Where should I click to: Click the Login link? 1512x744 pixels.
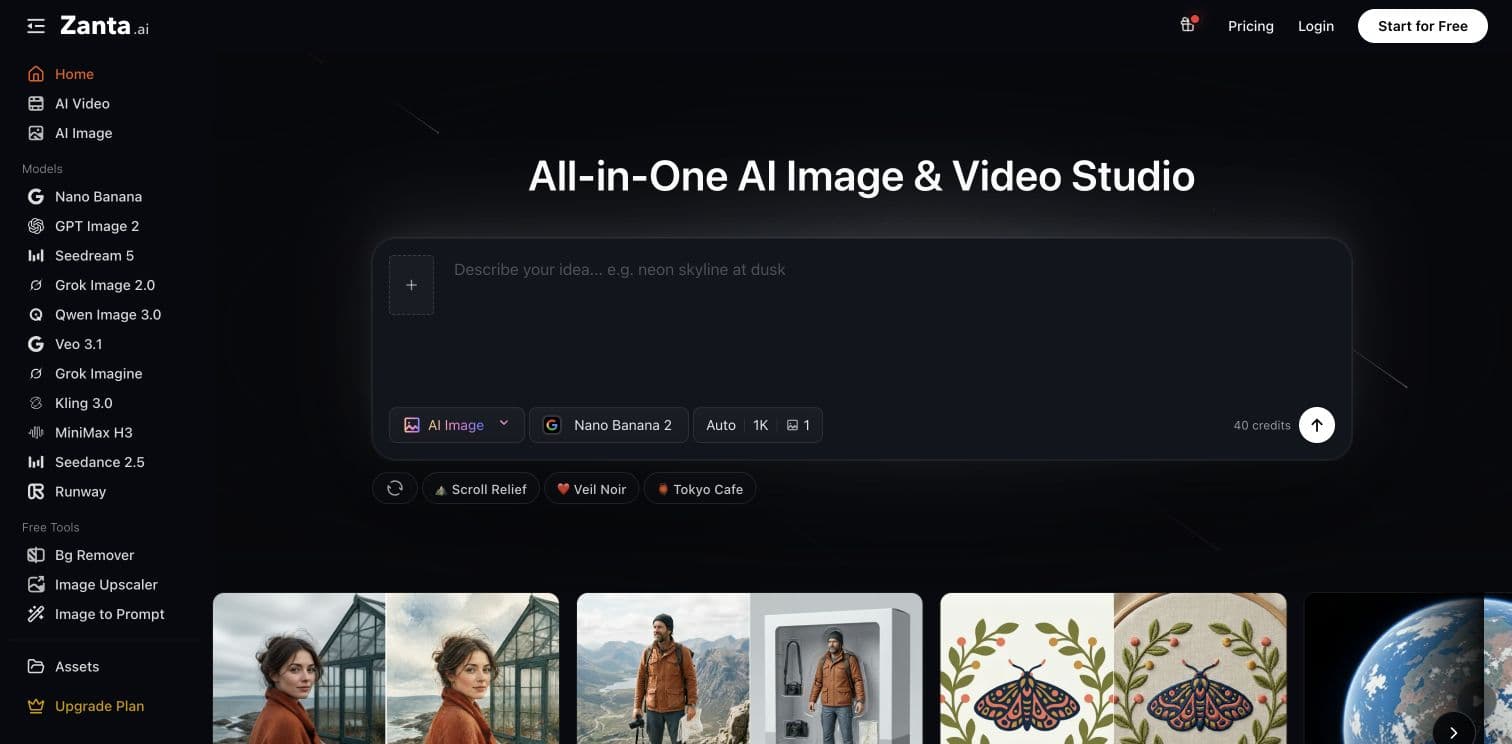pos(1316,26)
